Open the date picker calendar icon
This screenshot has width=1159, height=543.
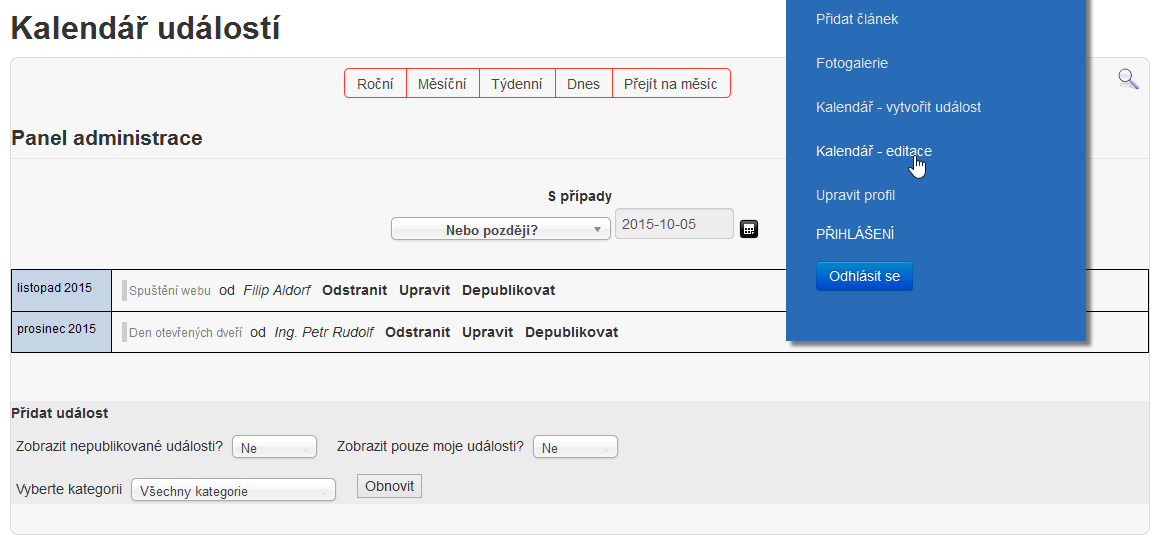[x=749, y=229]
